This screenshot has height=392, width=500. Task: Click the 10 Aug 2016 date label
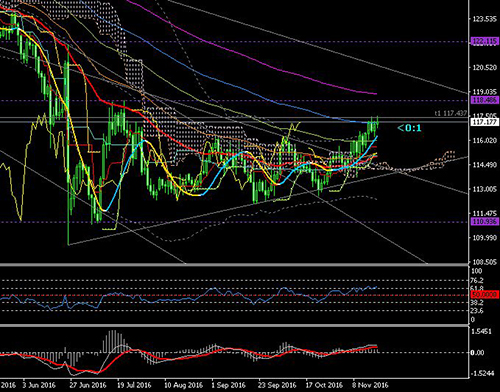tap(184, 385)
